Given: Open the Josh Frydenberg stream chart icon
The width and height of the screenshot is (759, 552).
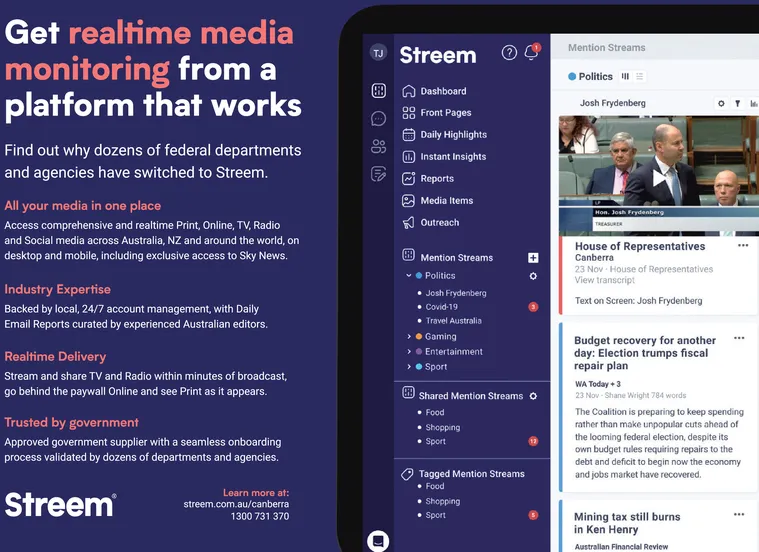Looking at the screenshot, I should (754, 104).
